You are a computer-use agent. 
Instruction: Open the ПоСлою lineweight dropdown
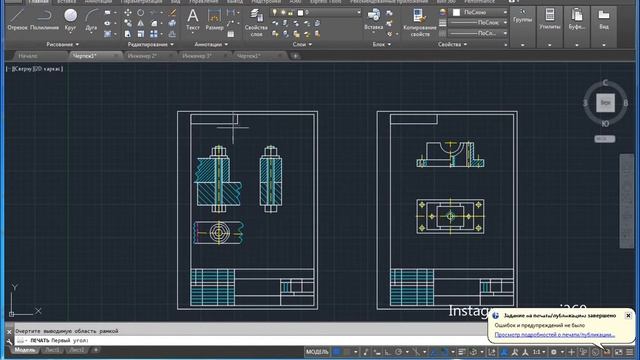click(x=478, y=22)
